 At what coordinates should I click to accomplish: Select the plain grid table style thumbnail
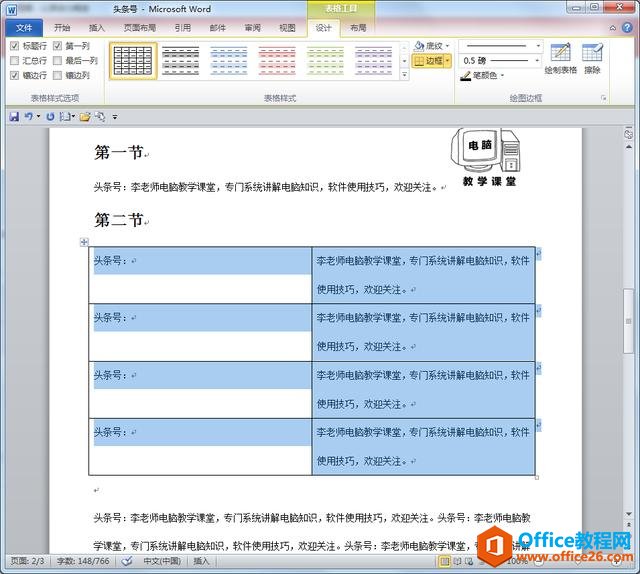click(133, 61)
